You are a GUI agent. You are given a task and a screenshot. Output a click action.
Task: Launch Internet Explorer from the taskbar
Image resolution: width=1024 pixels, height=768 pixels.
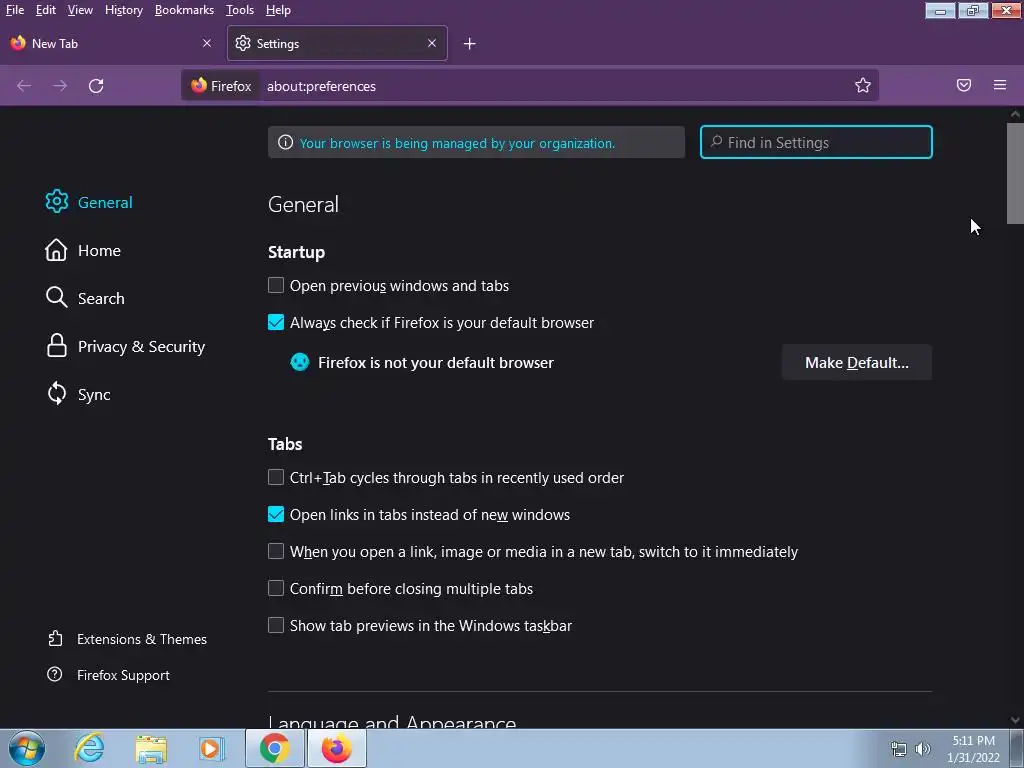point(89,748)
